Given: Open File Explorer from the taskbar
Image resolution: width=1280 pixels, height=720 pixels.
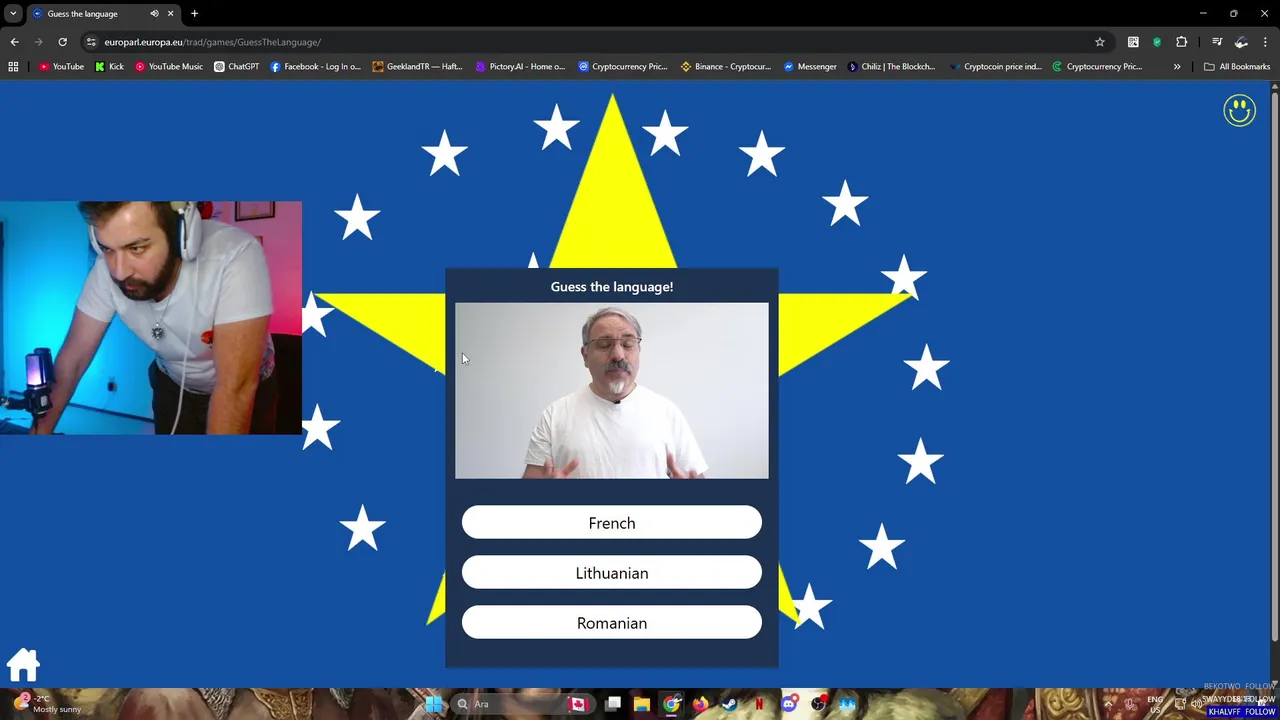Looking at the screenshot, I should click(642, 704).
